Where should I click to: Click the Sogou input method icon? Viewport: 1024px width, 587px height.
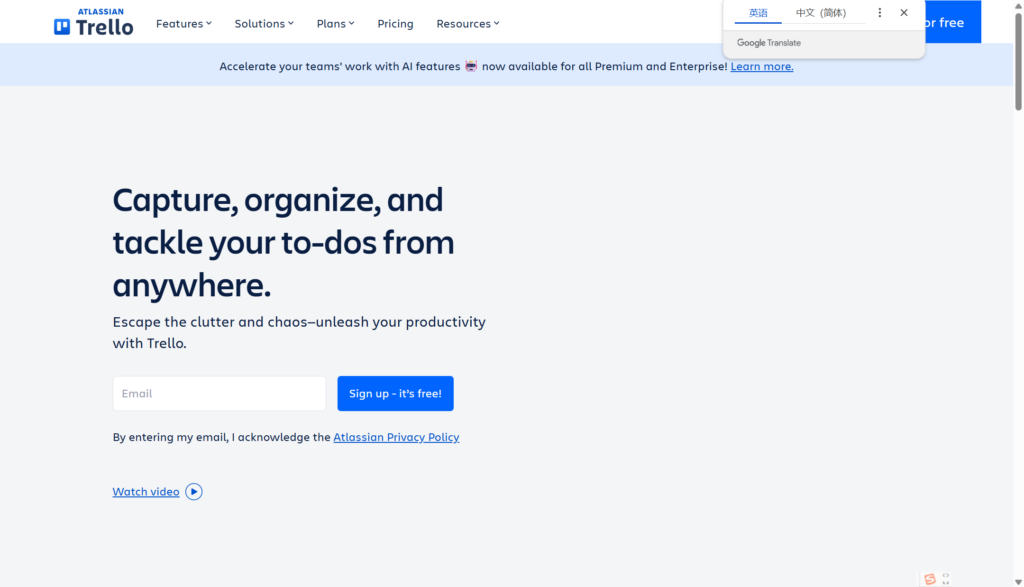930,579
